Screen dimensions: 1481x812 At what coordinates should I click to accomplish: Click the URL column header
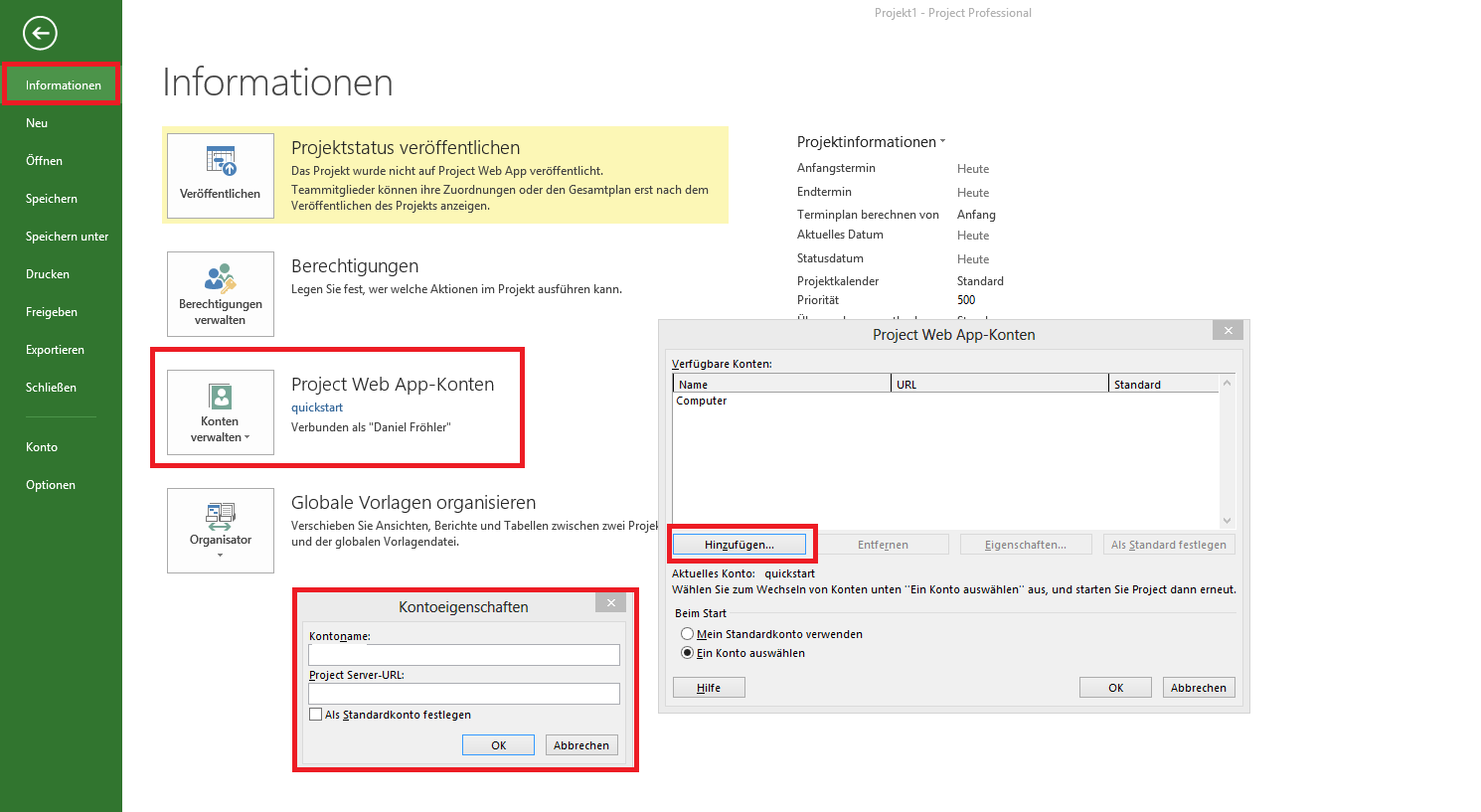1000,384
